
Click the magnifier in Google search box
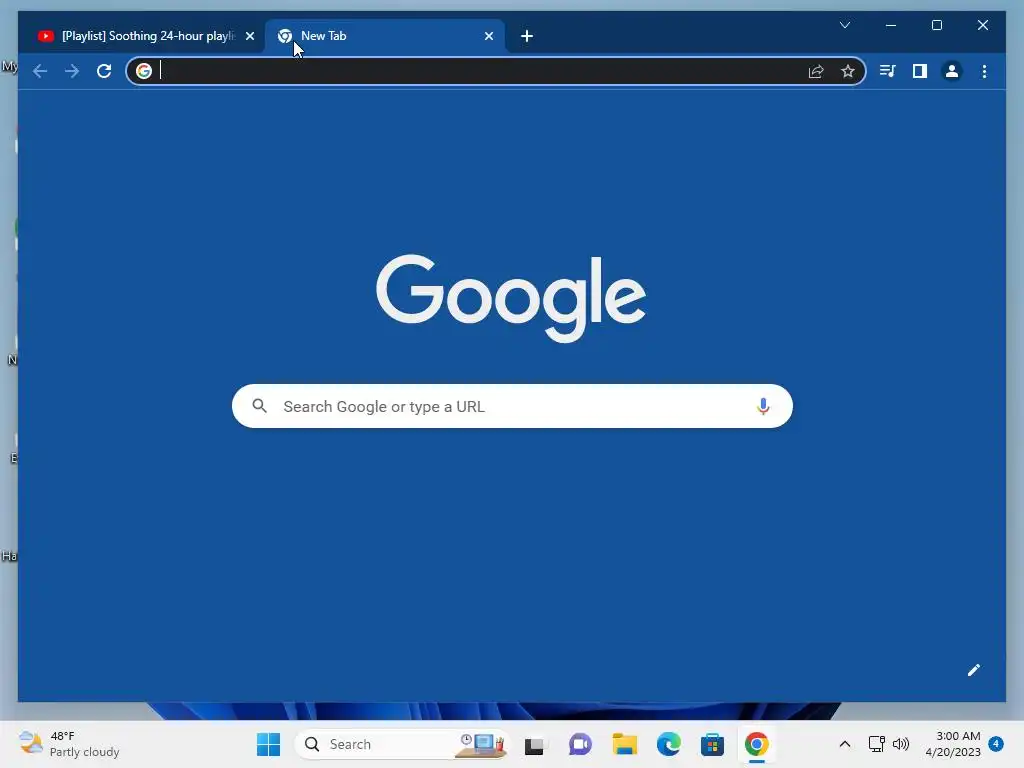(259, 406)
